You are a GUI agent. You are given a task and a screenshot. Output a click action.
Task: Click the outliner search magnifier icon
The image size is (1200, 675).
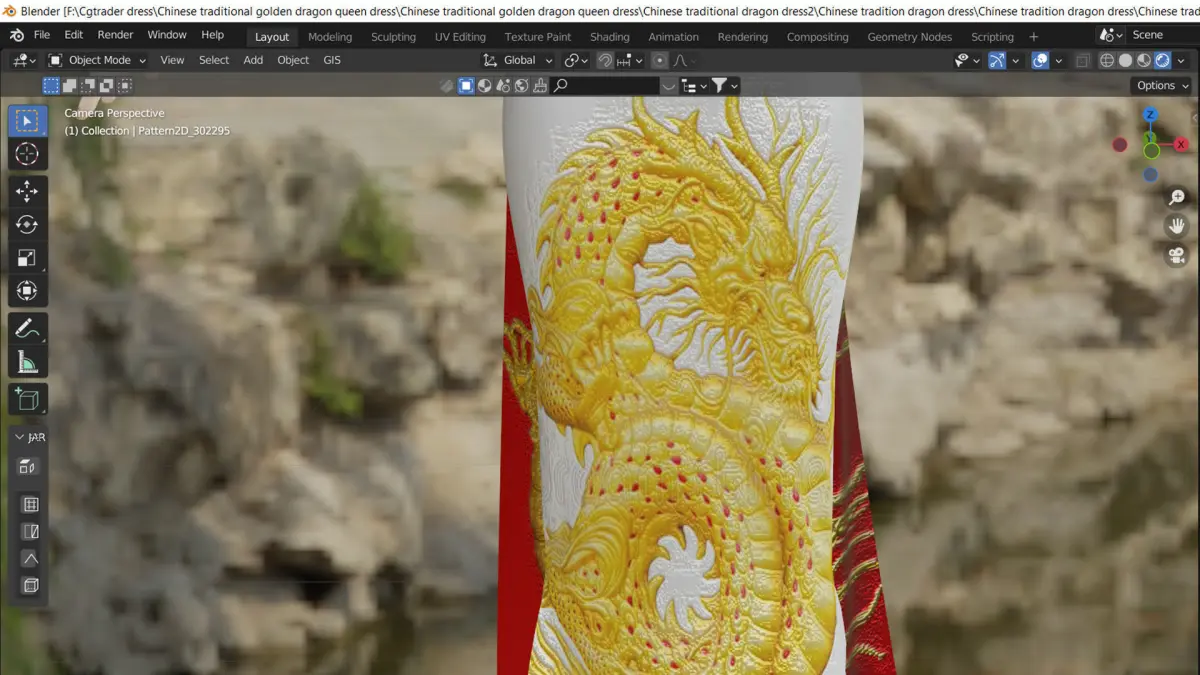(561, 86)
